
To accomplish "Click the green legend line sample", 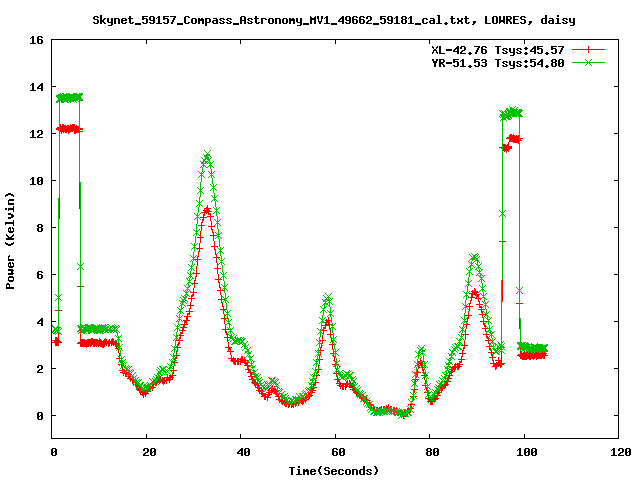I will [588, 62].
